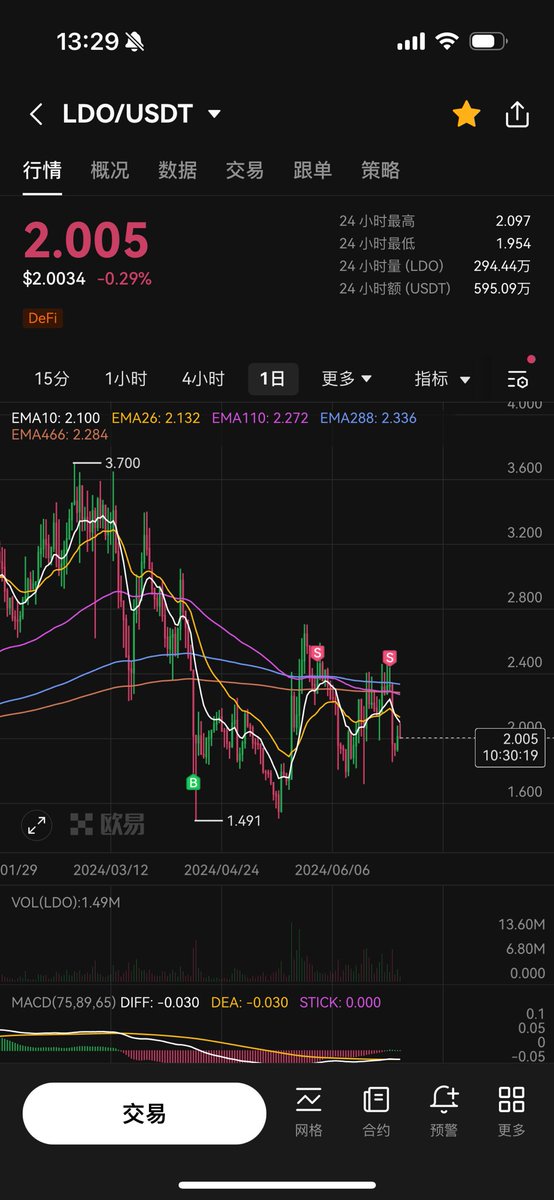Tap the $2.0034 USD price
This screenshot has height=1200, width=554.
(x=55, y=279)
